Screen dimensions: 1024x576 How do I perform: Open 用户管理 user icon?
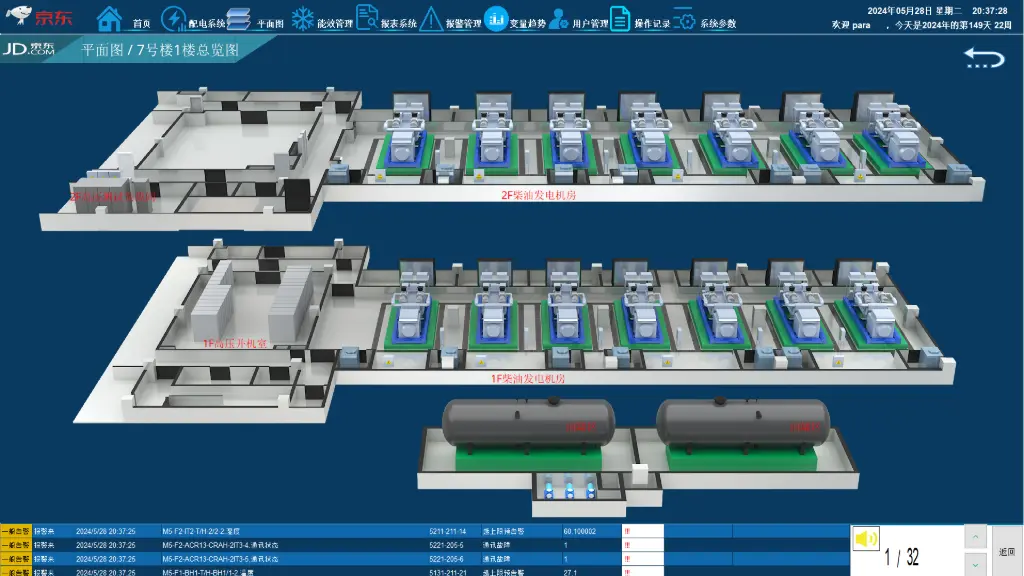click(559, 18)
